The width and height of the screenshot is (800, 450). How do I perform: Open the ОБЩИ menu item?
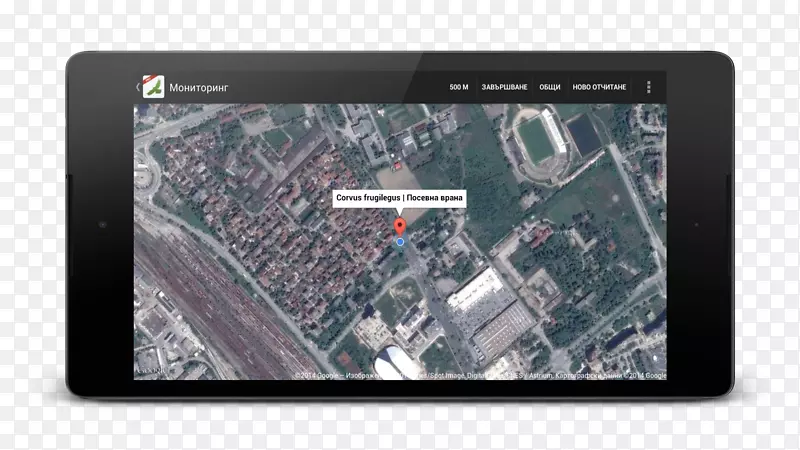[x=550, y=87]
